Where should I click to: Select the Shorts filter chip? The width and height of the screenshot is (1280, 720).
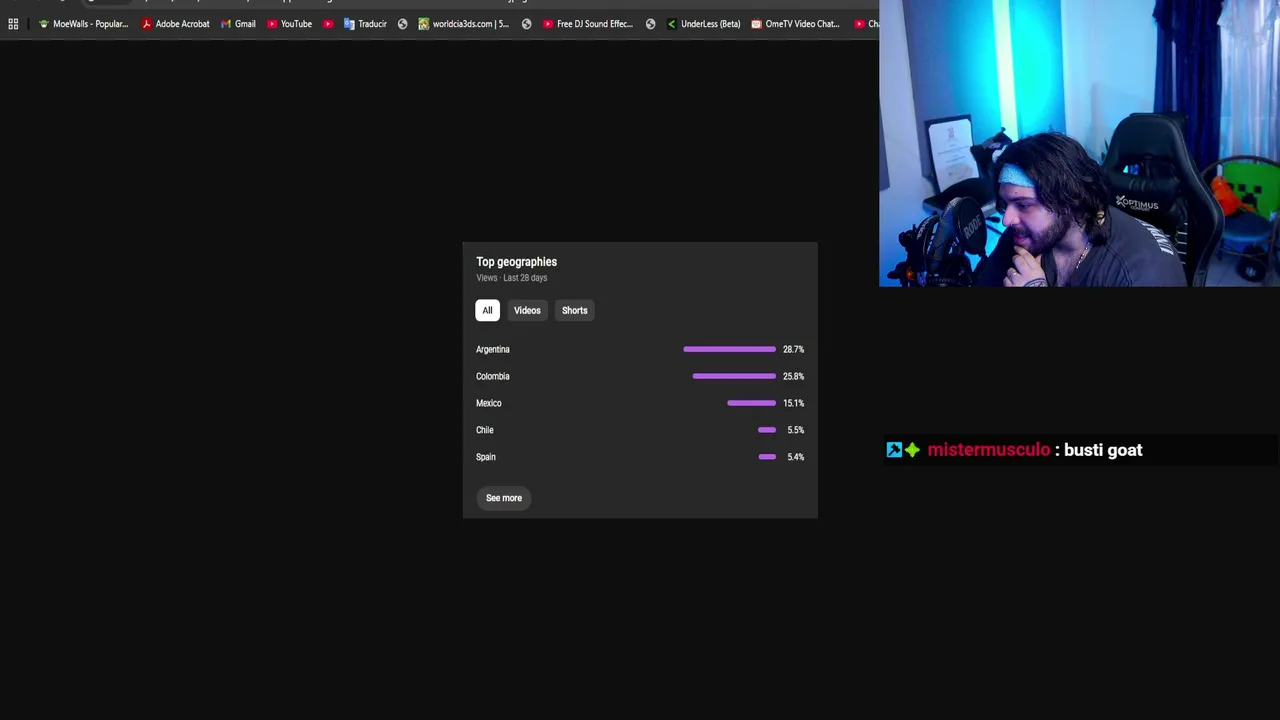pyautogui.click(x=574, y=310)
